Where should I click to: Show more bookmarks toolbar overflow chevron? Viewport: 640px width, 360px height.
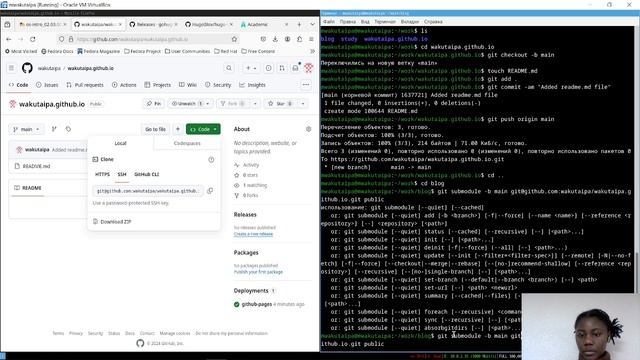coord(312,51)
